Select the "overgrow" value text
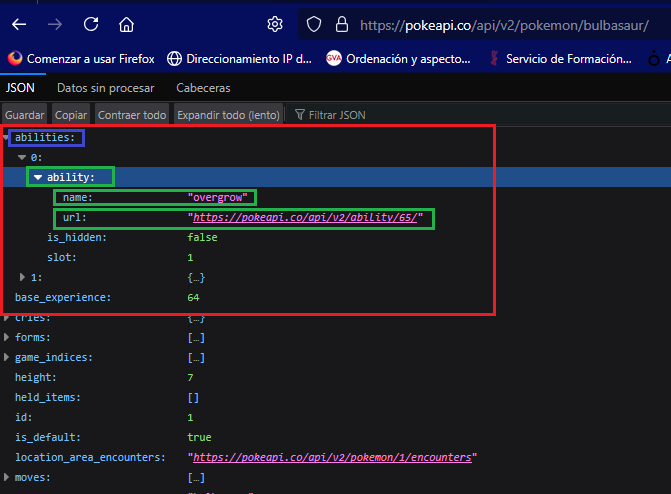 (217, 197)
